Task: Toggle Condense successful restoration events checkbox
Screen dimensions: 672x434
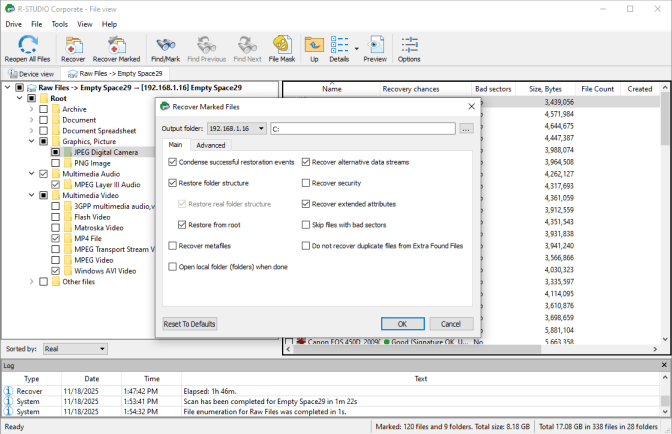Action: (173, 162)
